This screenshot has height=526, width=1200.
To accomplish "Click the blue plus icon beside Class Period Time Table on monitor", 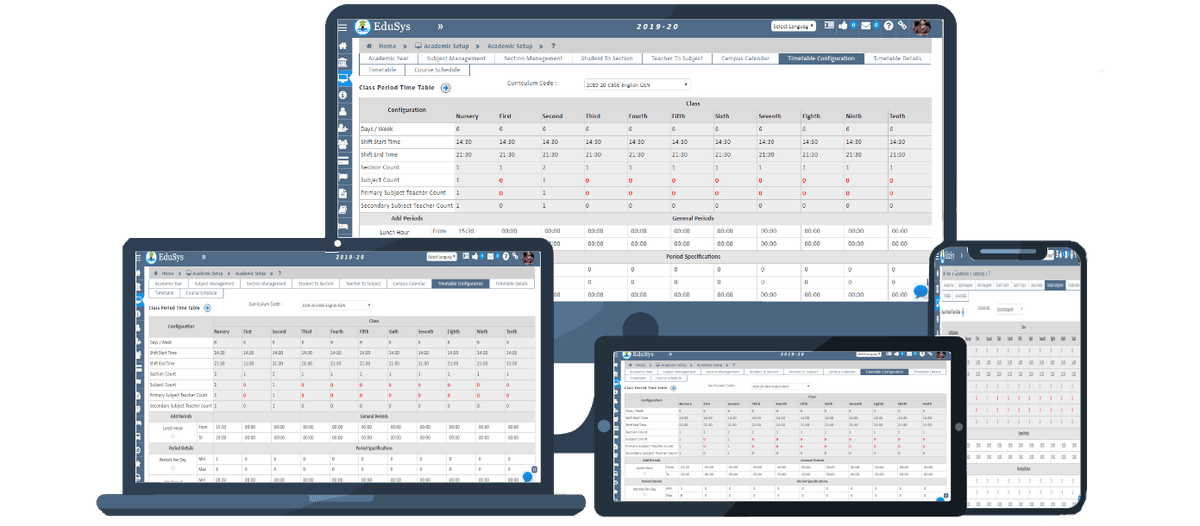I will click(x=446, y=88).
